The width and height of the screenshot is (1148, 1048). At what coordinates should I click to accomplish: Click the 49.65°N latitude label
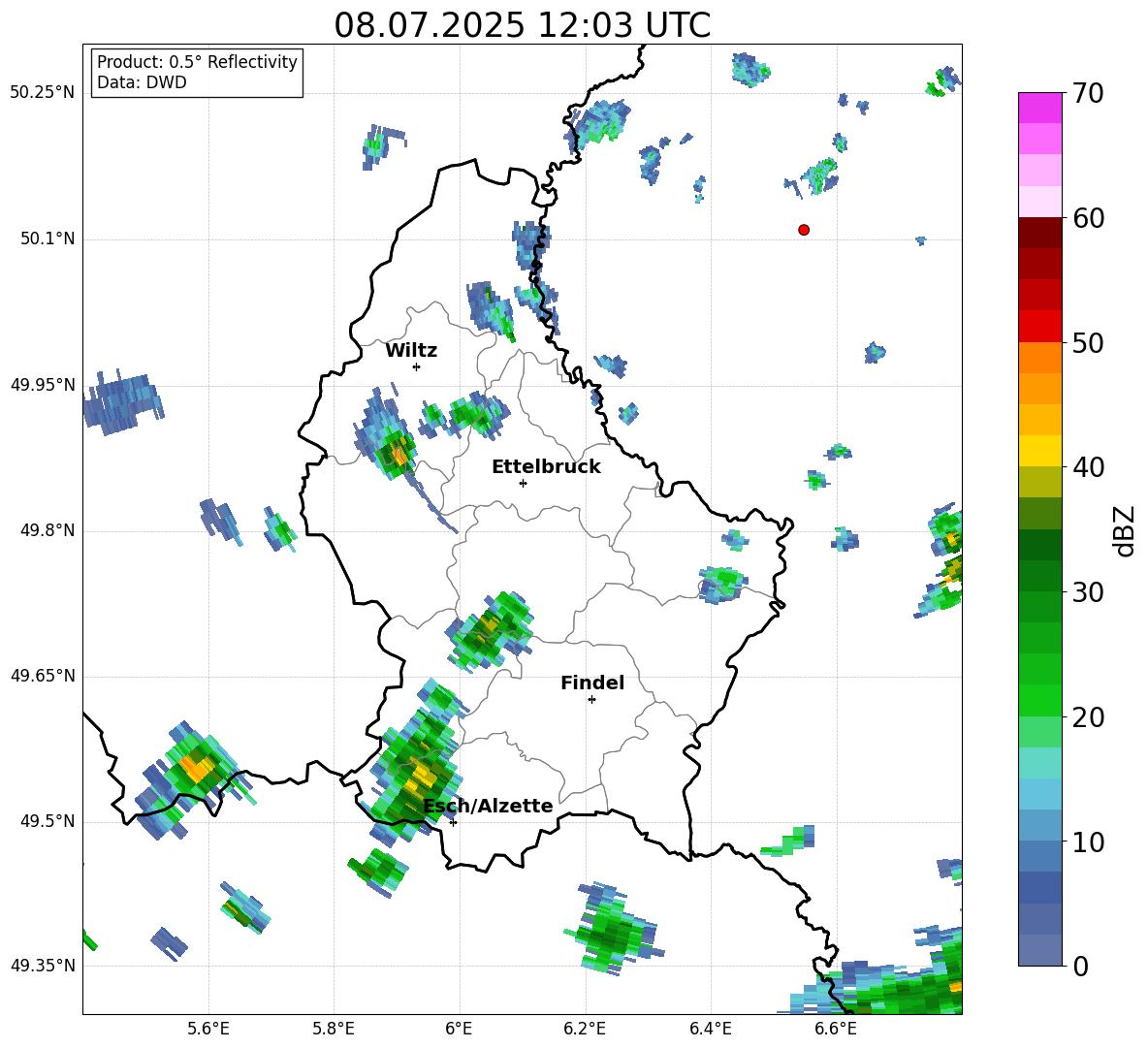tap(43, 676)
